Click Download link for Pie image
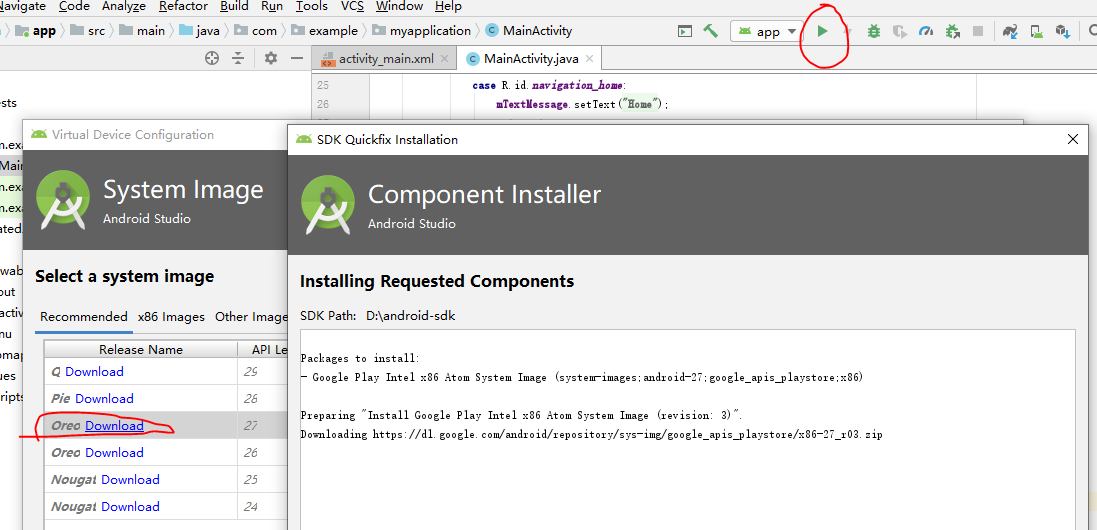1097x530 pixels. [x=104, y=399]
